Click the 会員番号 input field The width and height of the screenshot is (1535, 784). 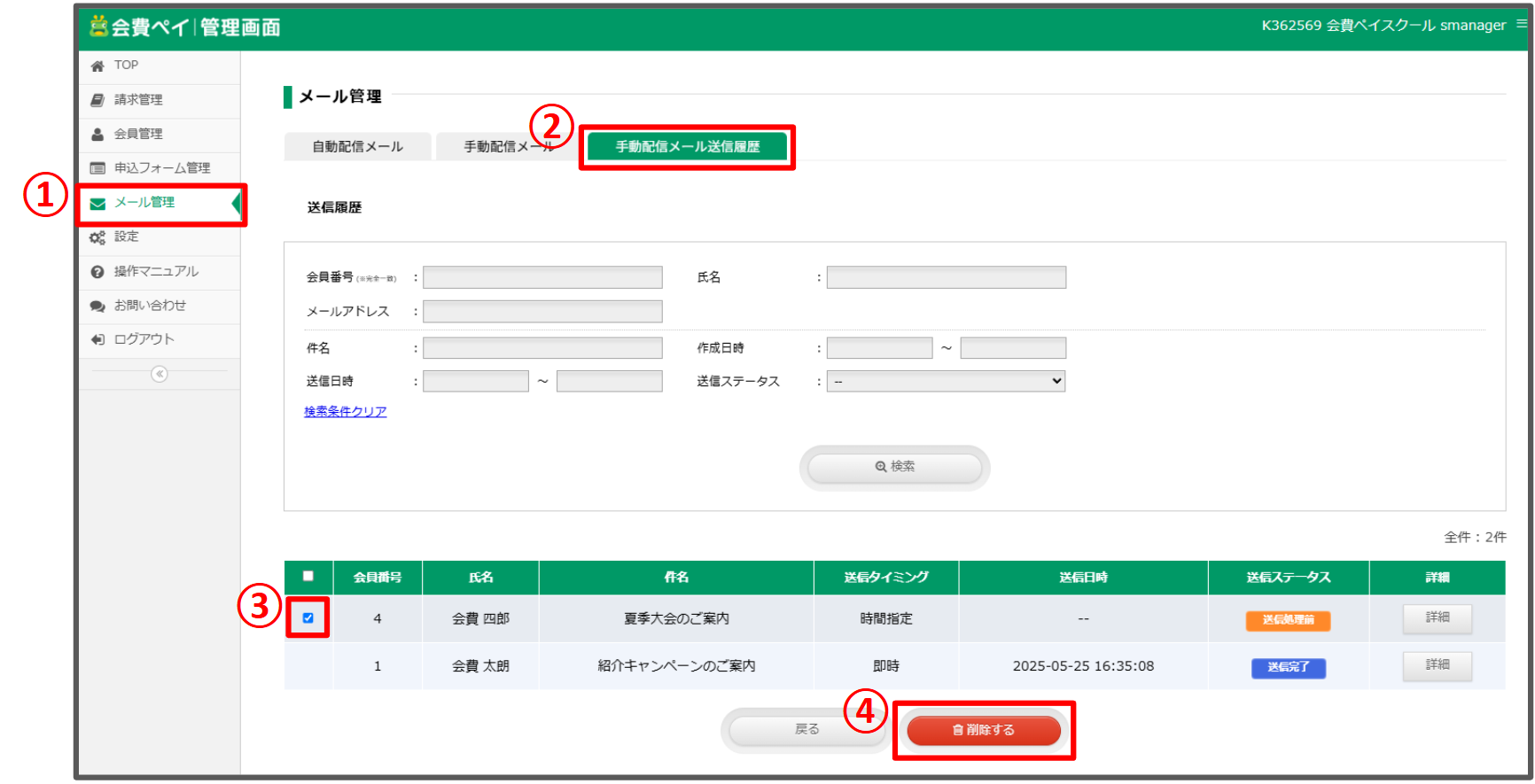click(542, 278)
